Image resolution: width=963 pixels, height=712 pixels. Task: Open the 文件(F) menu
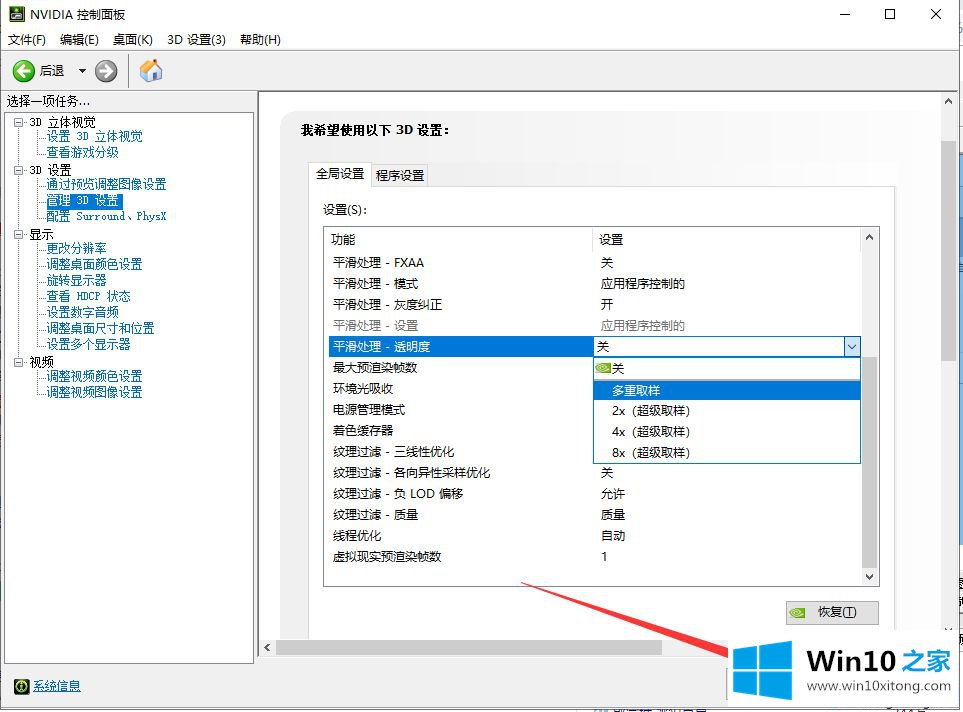pyautogui.click(x=26, y=40)
